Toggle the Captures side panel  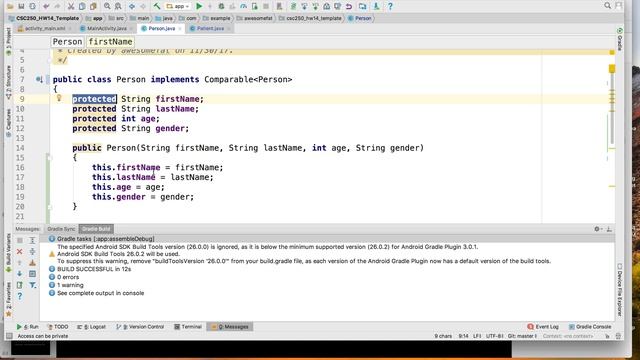[x=8, y=122]
